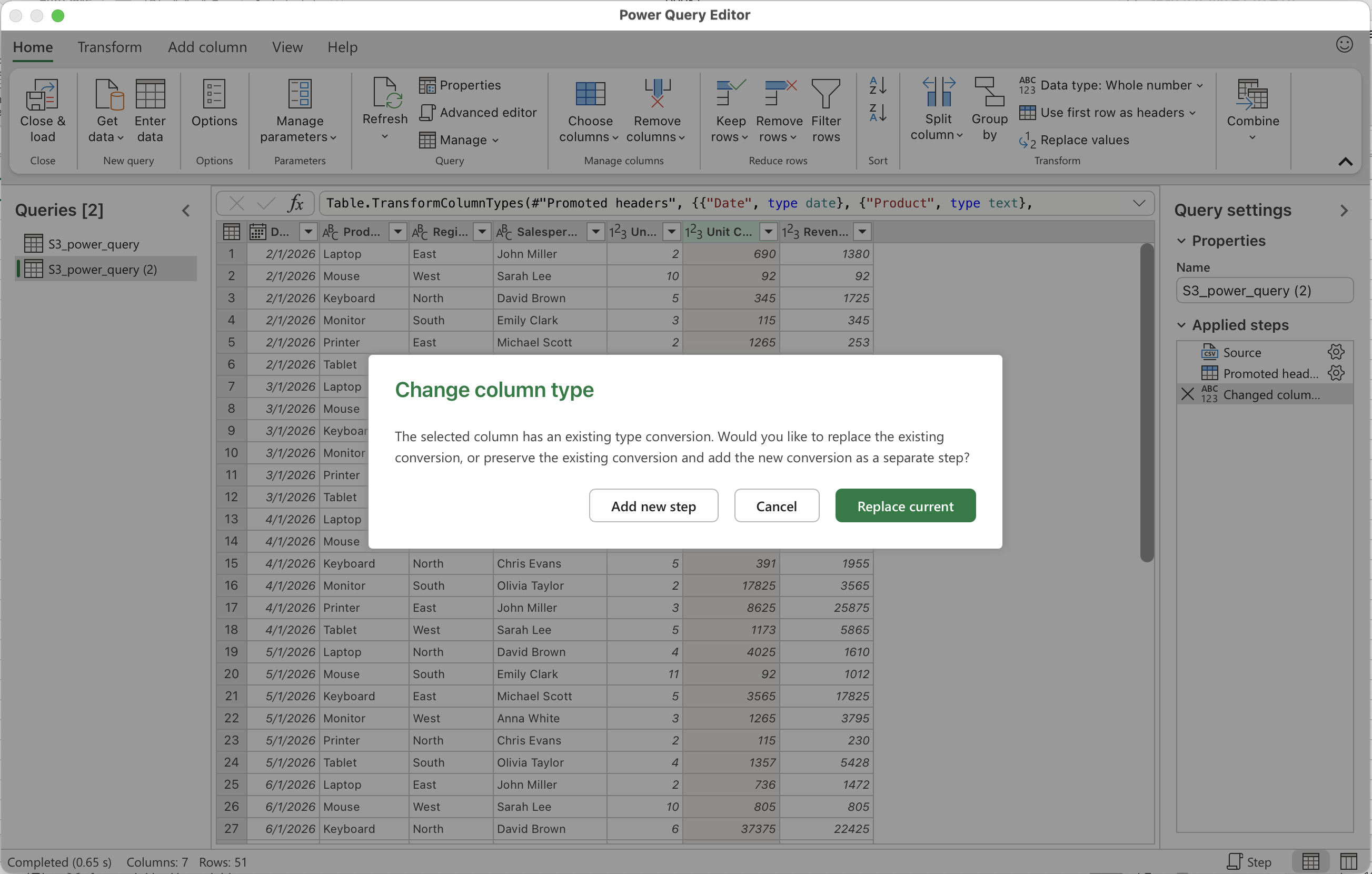The width and height of the screenshot is (1372, 874).
Task: Open query Properties
Action: pos(460,85)
